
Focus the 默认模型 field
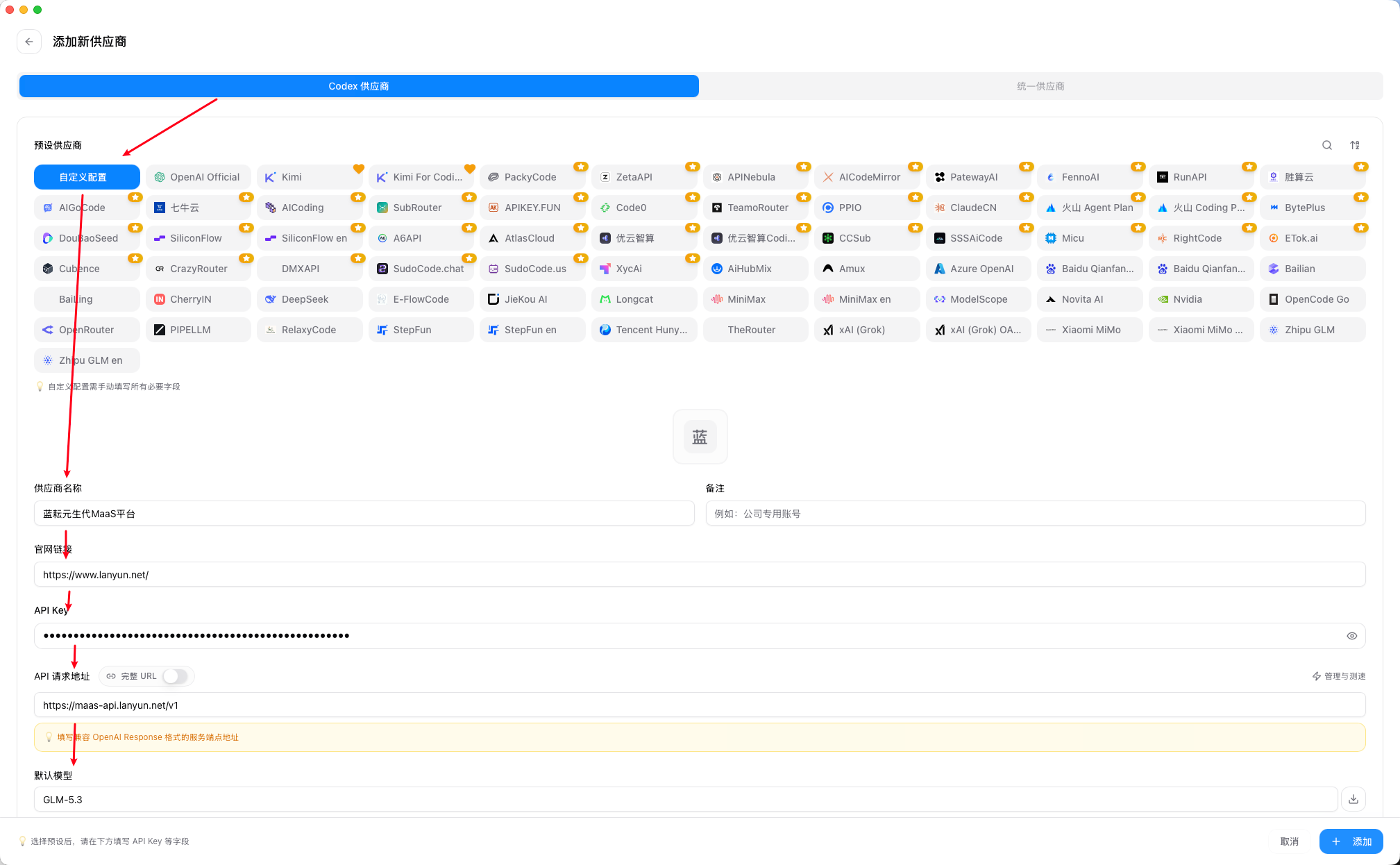point(686,800)
